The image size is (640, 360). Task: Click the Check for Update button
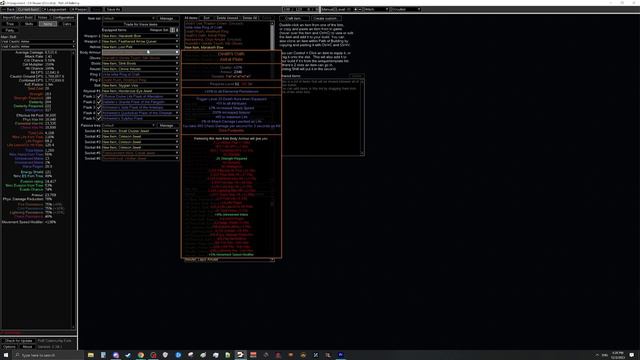(18, 340)
